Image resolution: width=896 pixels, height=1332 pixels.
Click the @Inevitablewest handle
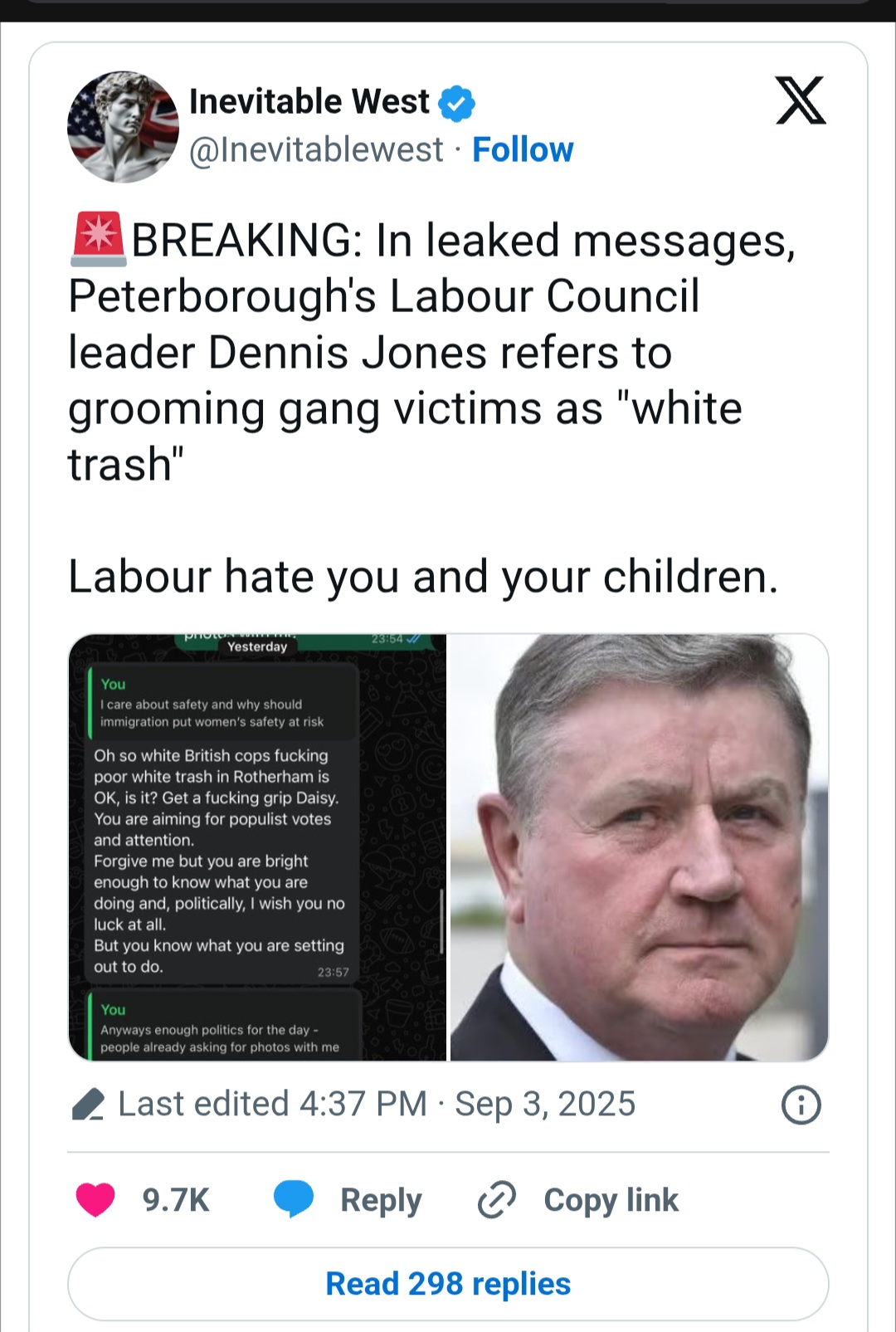point(316,150)
